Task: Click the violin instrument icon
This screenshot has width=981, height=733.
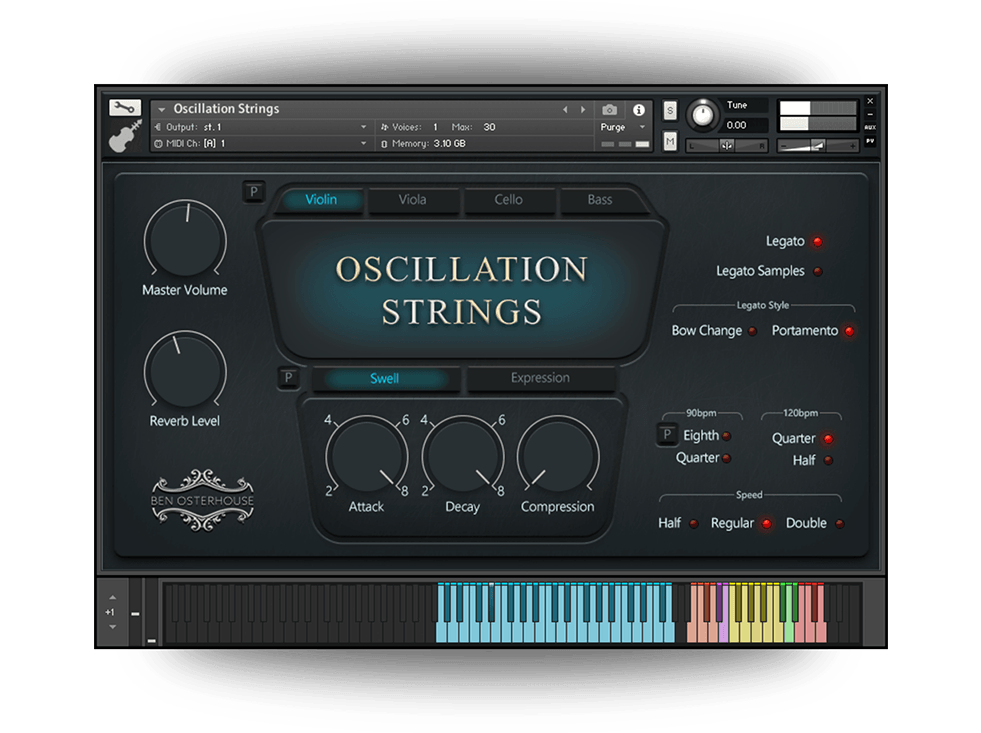Action: click(x=124, y=136)
